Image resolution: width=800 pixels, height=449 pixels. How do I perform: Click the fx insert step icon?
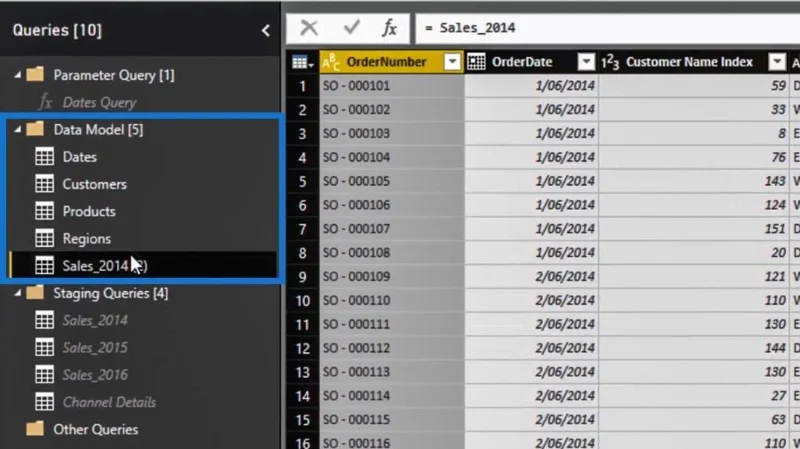(389, 28)
